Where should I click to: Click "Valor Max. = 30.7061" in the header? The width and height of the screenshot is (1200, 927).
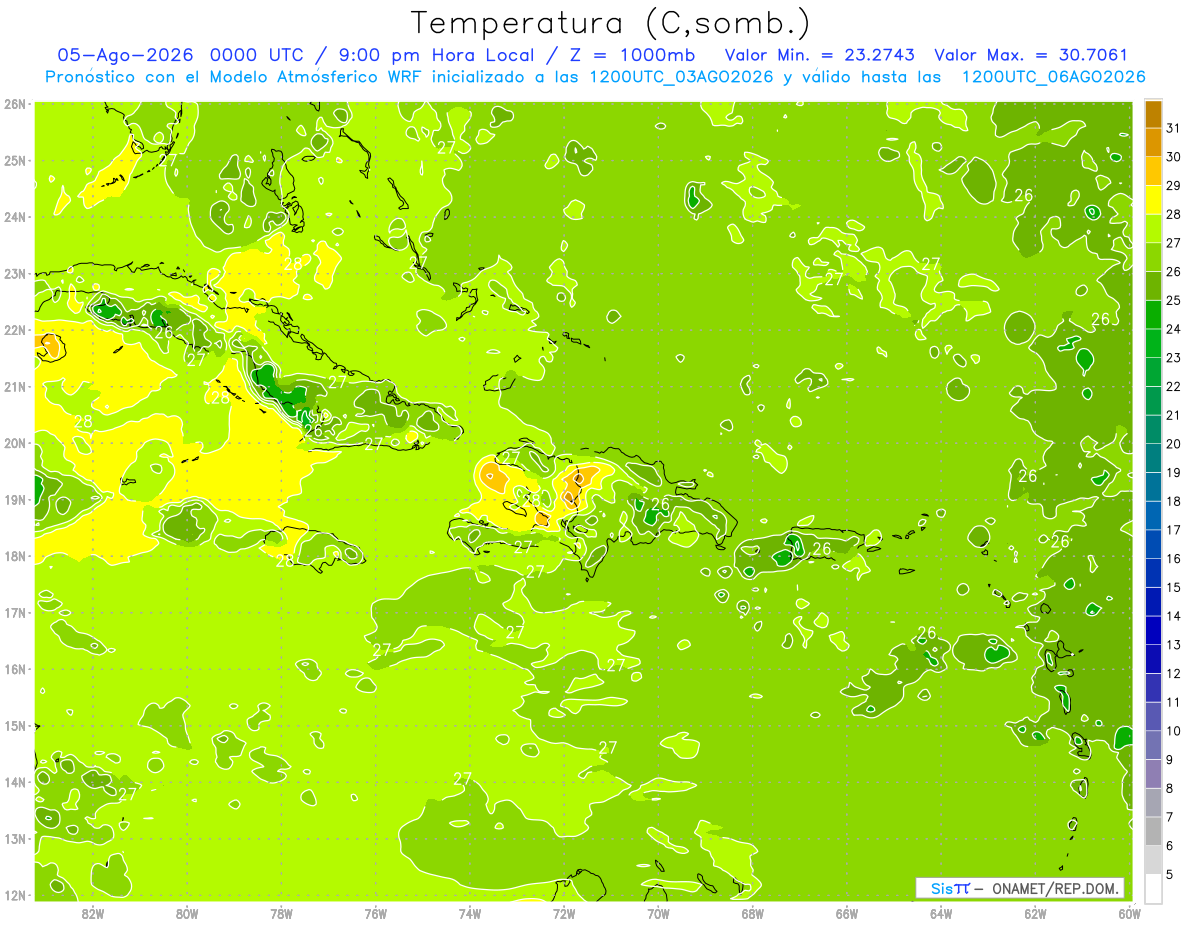pyautogui.click(x=1031, y=55)
